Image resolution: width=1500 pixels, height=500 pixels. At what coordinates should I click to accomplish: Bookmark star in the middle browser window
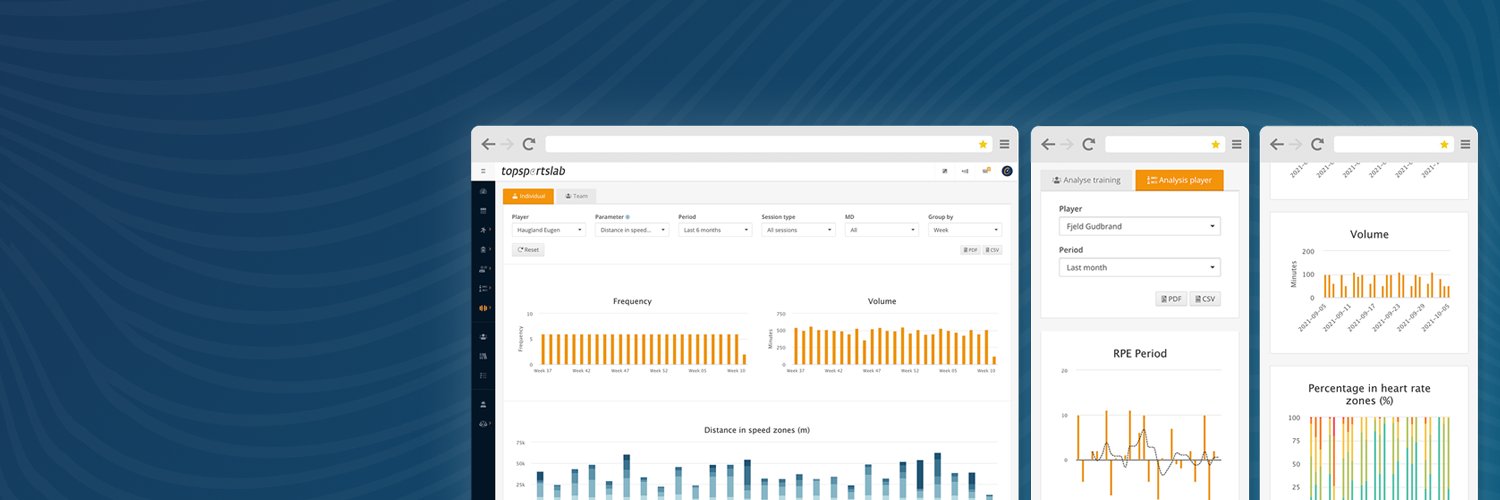click(x=1216, y=144)
